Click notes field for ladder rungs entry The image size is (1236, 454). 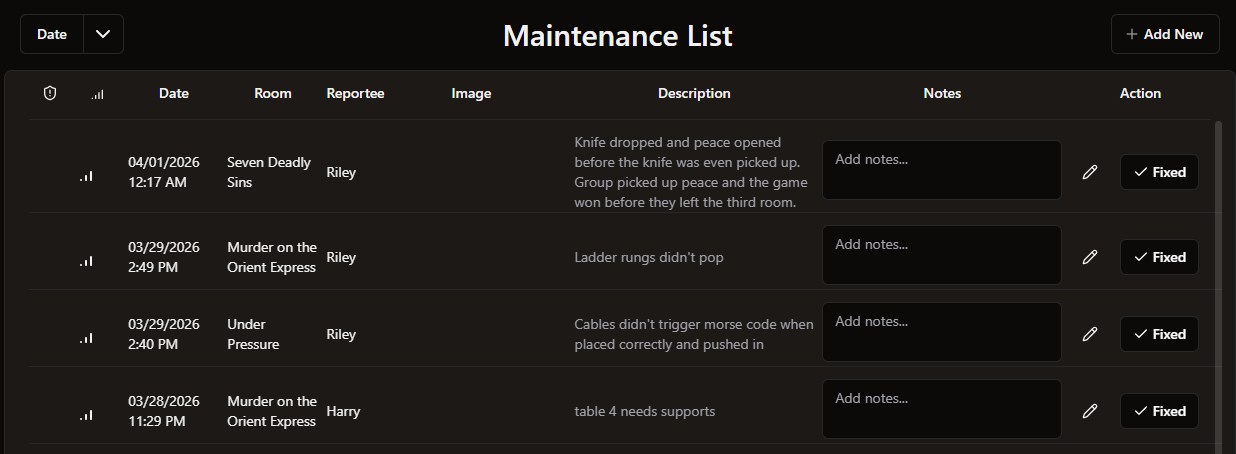[941, 255]
